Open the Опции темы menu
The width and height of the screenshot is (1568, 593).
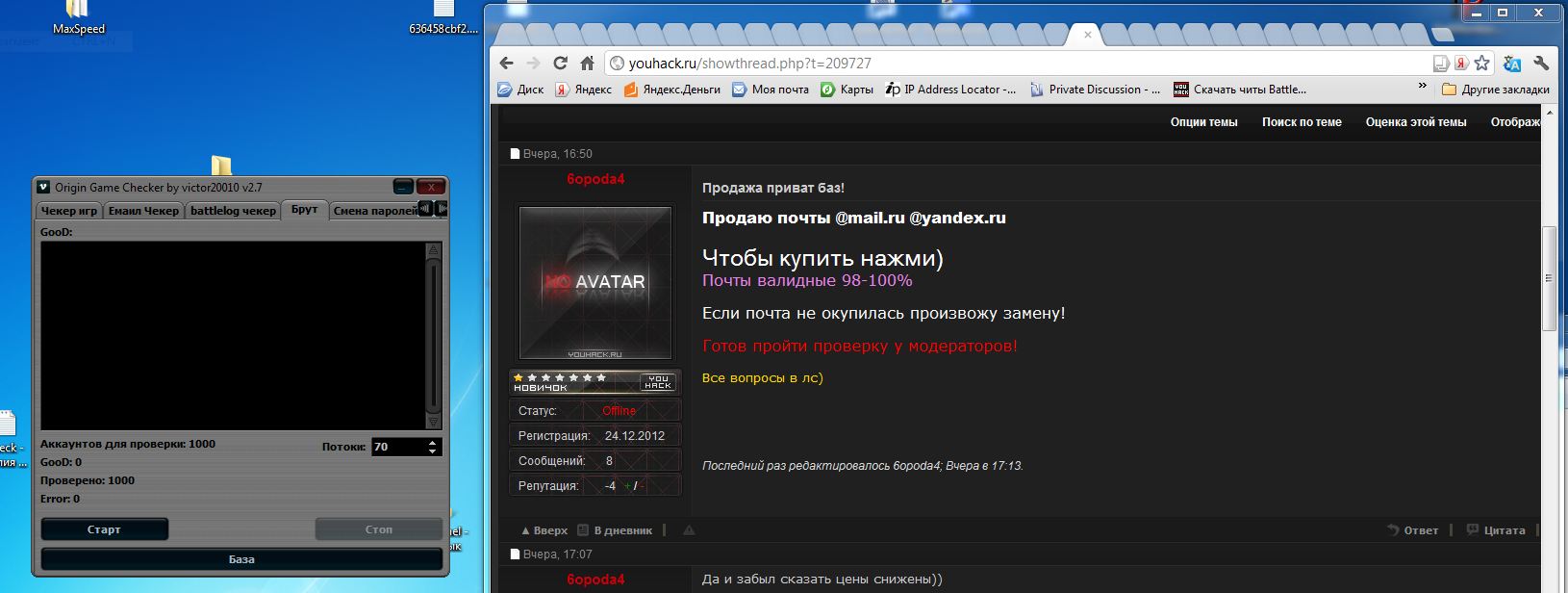(x=1203, y=122)
